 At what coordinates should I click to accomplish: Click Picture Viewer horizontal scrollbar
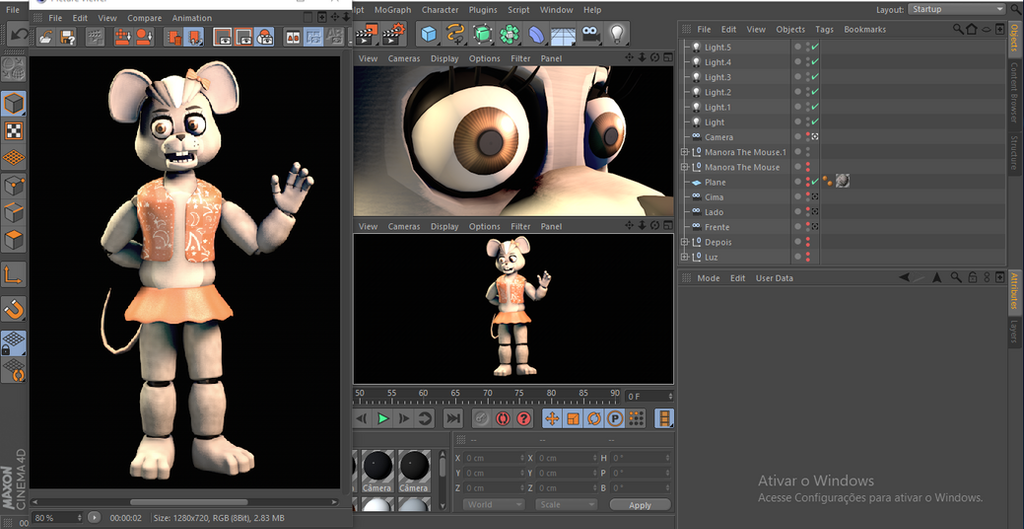[188, 502]
